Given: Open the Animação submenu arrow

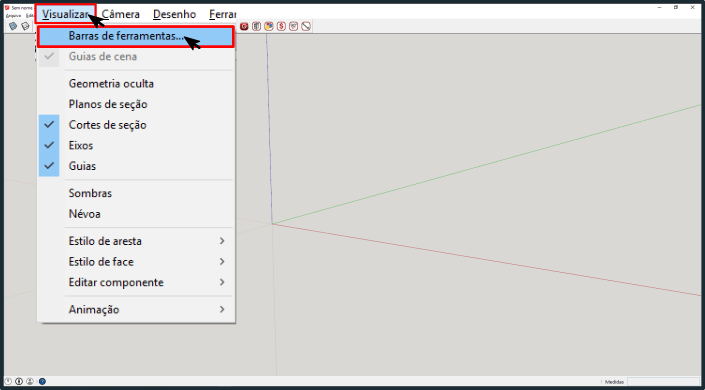Looking at the screenshot, I should click(x=222, y=309).
